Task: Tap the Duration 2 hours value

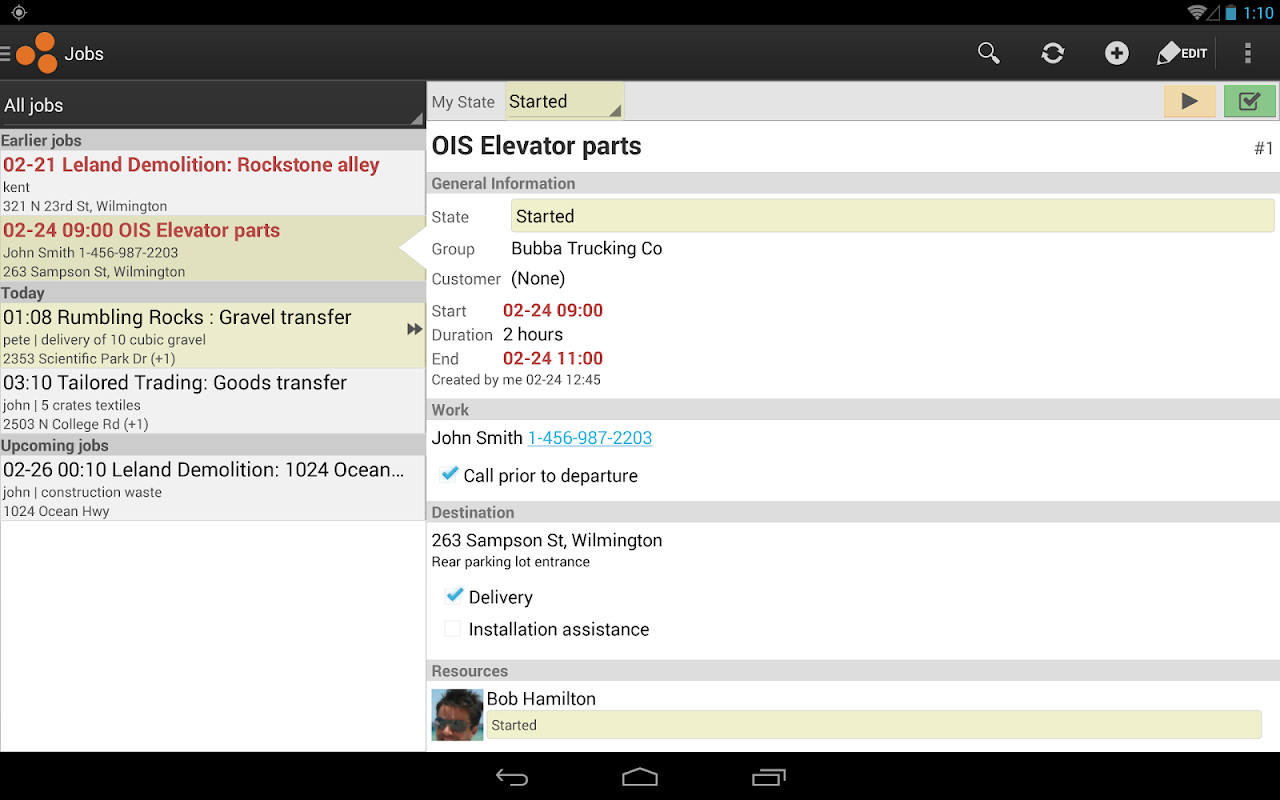Action: [x=533, y=334]
